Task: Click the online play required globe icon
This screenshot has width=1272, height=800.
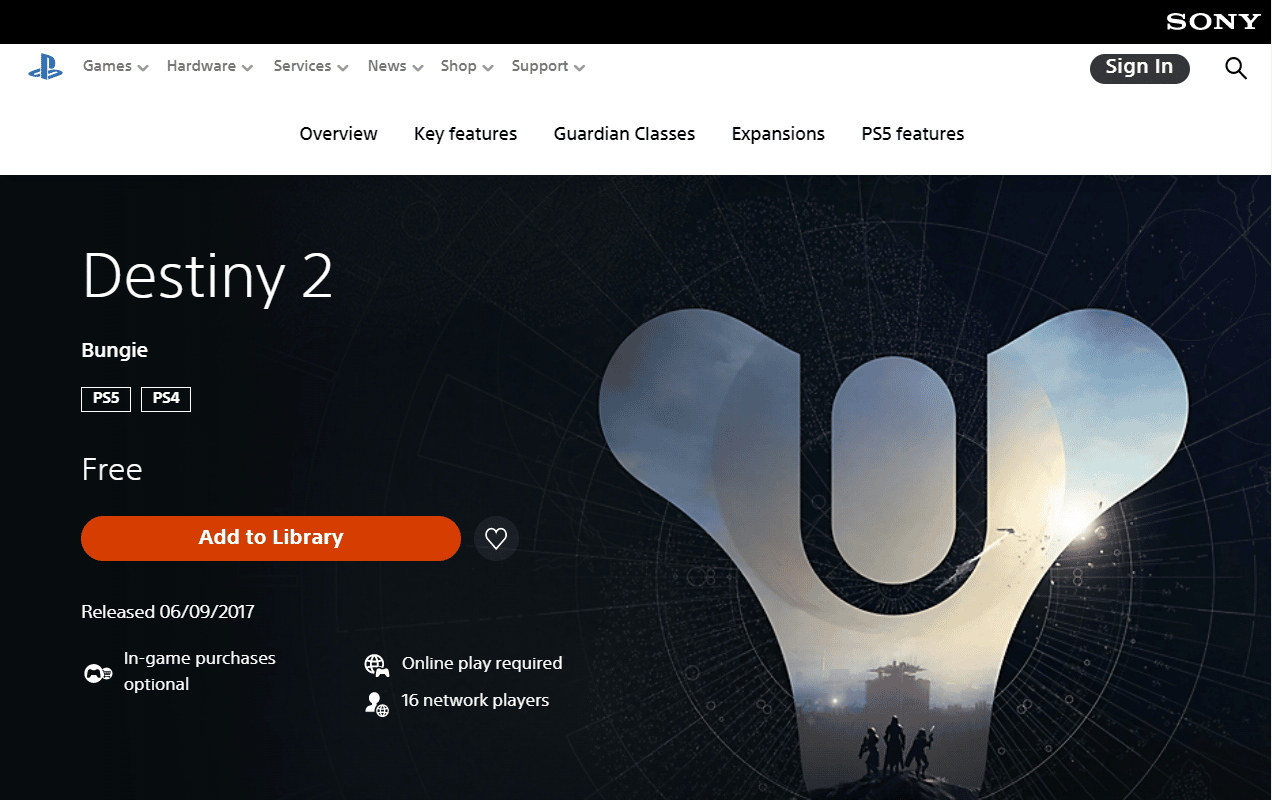Action: coord(376,665)
